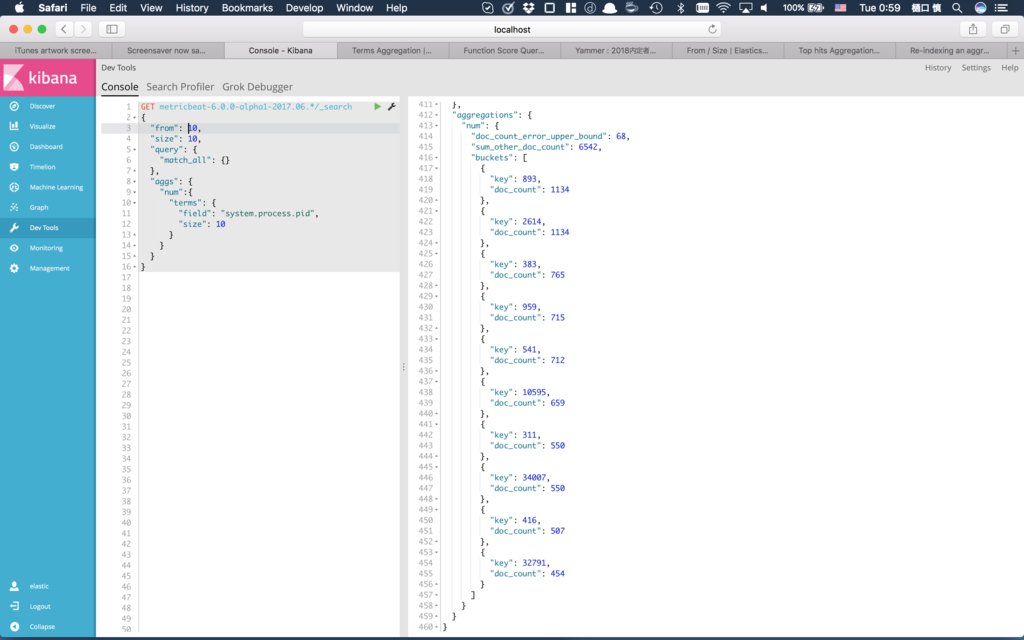Click the key 10595 in response
This screenshot has height=640, width=1024.
534,392
